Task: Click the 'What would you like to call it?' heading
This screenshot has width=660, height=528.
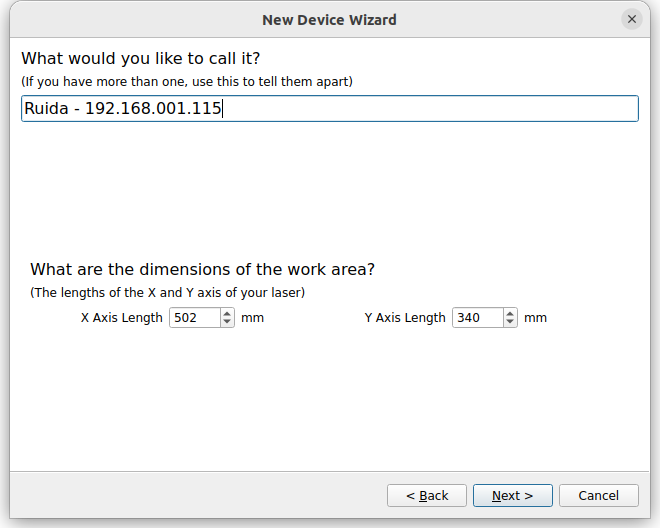Action: (x=141, y=59)
